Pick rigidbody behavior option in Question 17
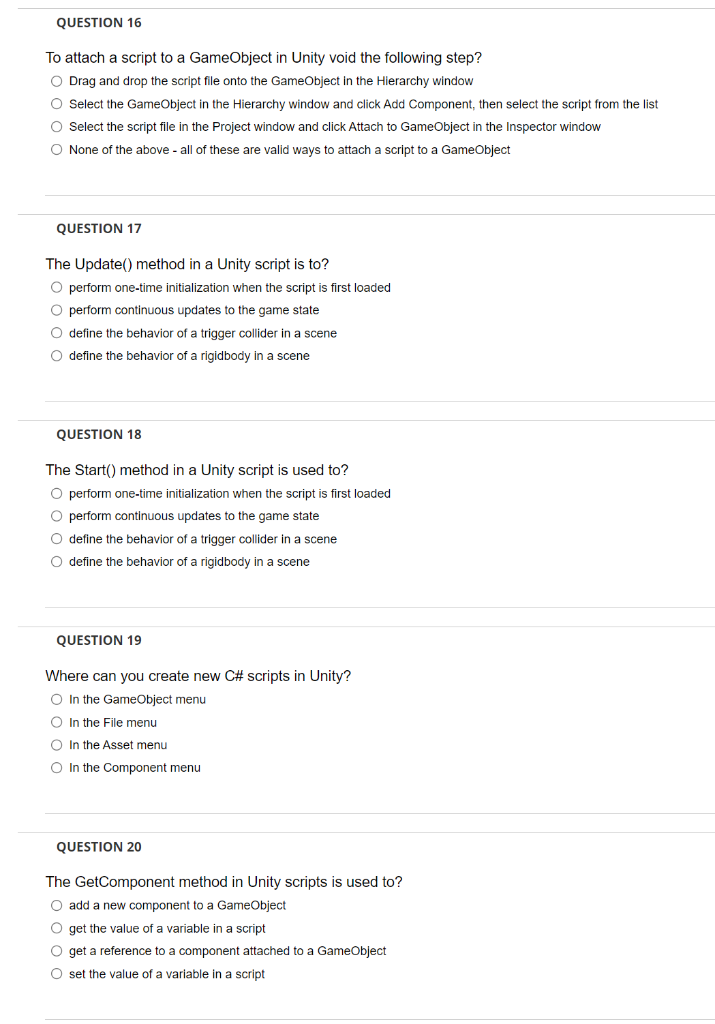The width and height of the screenshot is (715, 1024). click(57, 355)
